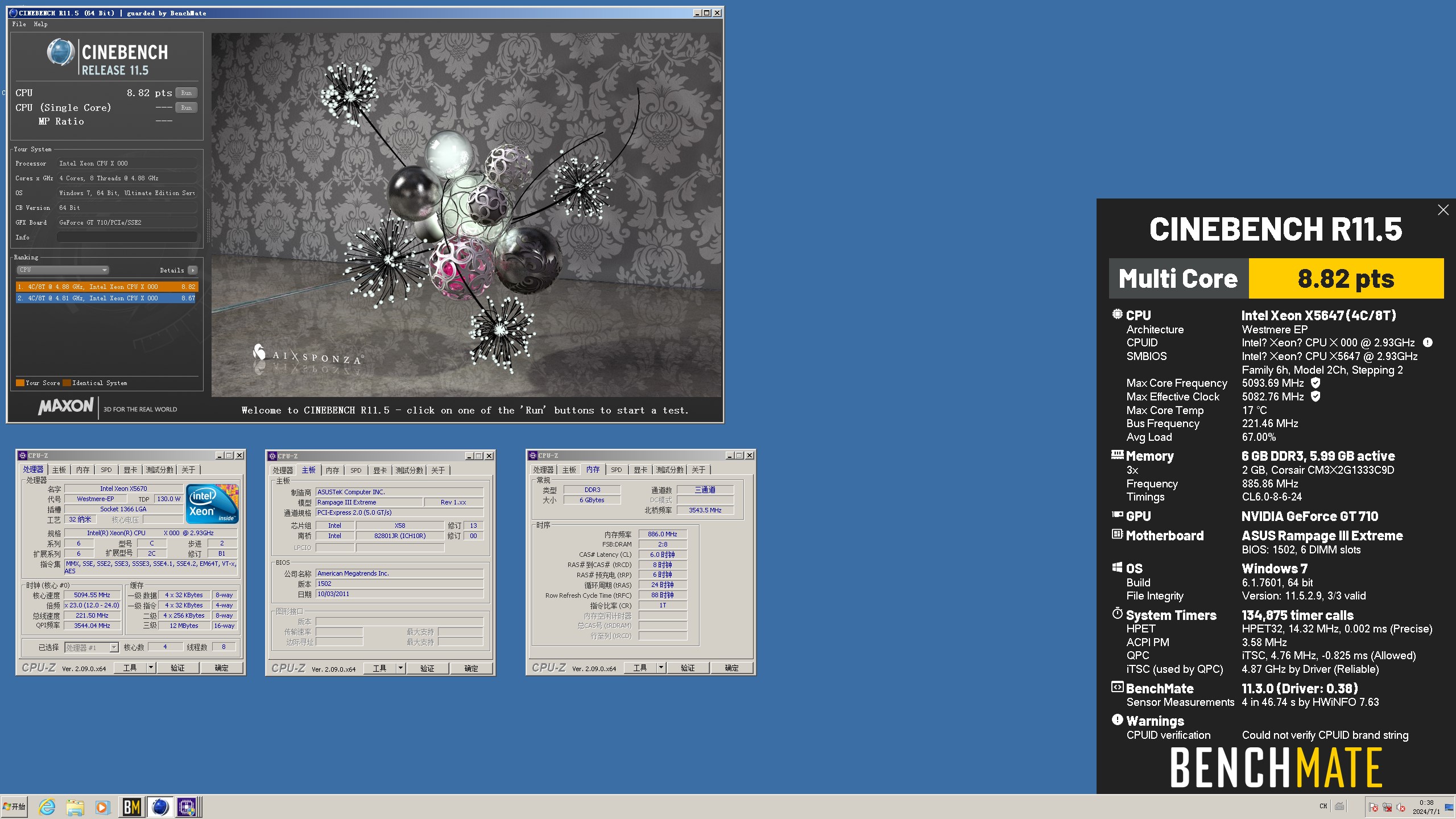
Task: Click the BenchMate System Timers clock icon
Action: [x=1117, y=614]
